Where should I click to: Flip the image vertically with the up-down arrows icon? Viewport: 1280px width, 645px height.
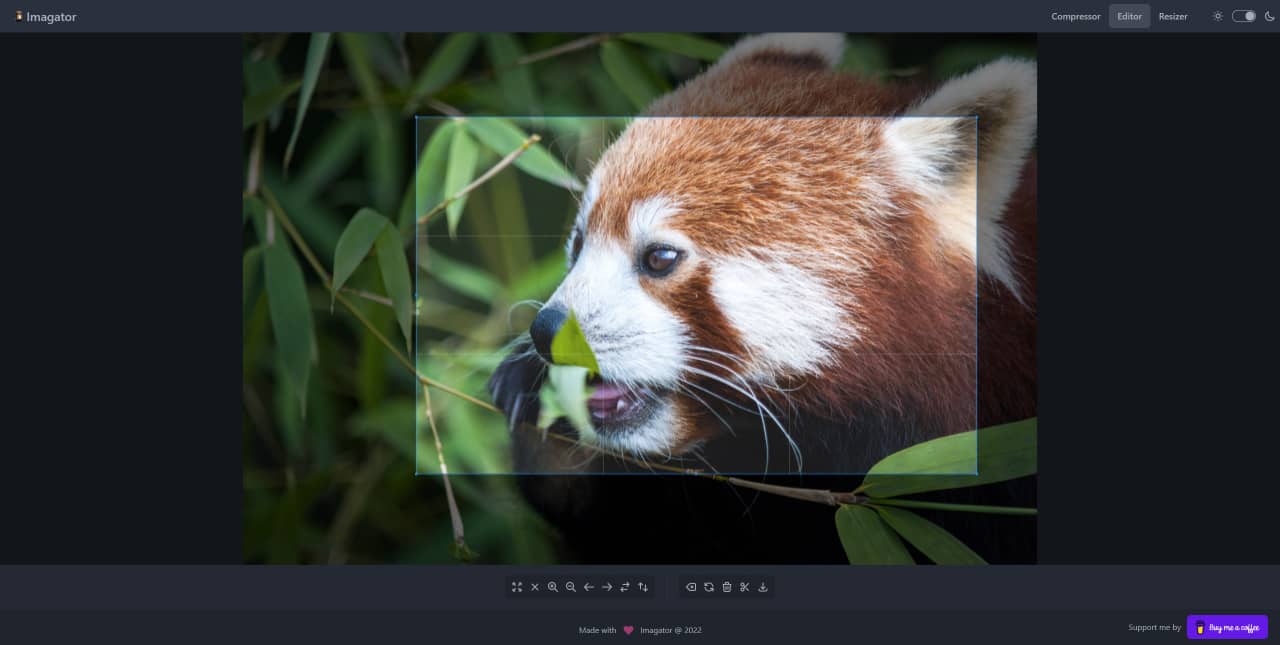[x=643, y=587]
